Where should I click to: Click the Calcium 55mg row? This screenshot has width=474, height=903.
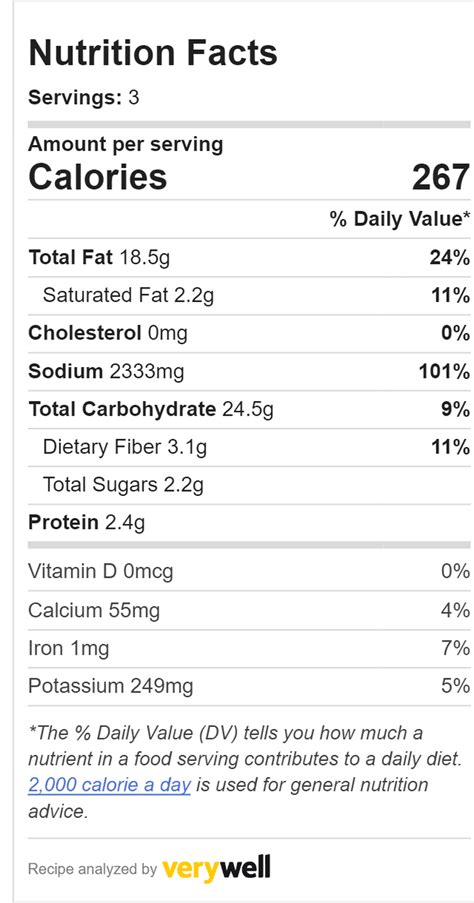[249, 610]
